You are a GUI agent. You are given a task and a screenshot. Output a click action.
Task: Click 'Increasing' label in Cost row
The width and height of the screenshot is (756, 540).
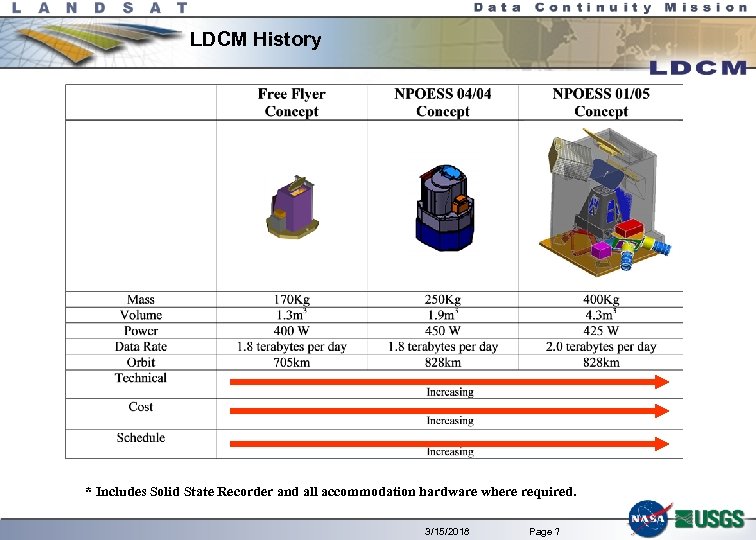[x=450, y=420]
